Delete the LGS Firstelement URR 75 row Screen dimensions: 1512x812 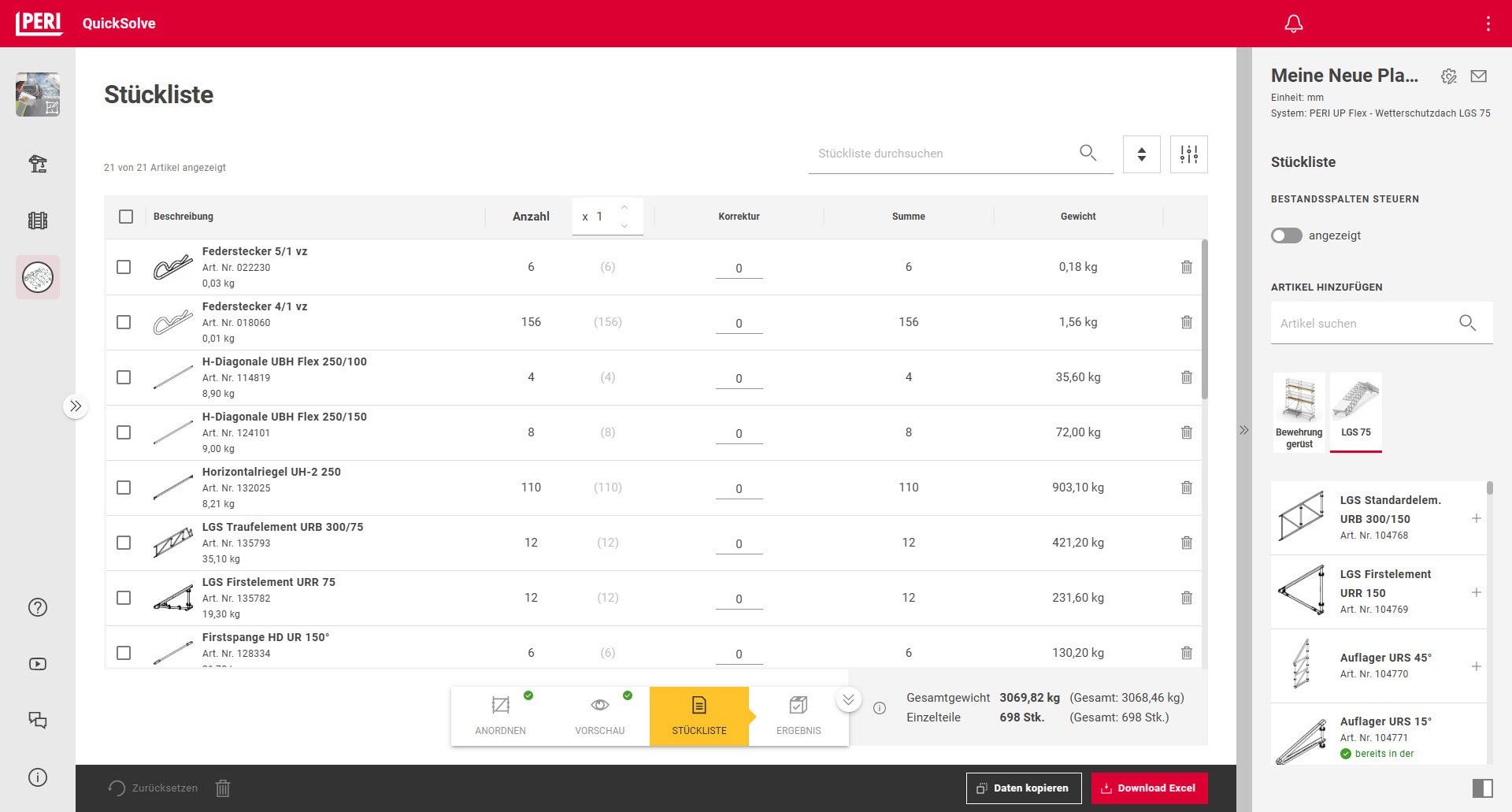[1186, 598]
